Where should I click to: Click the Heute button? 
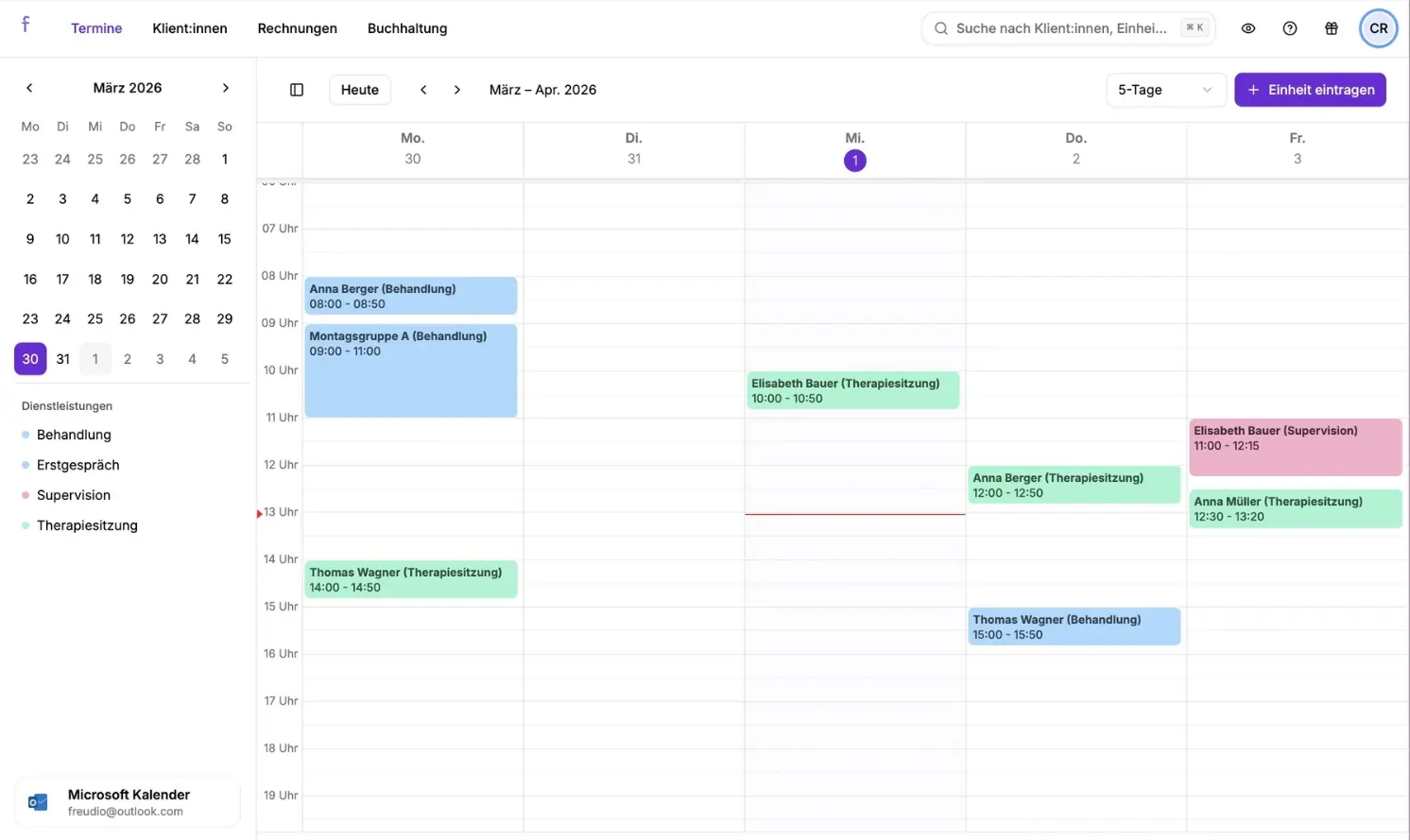(x=360, y=90)
